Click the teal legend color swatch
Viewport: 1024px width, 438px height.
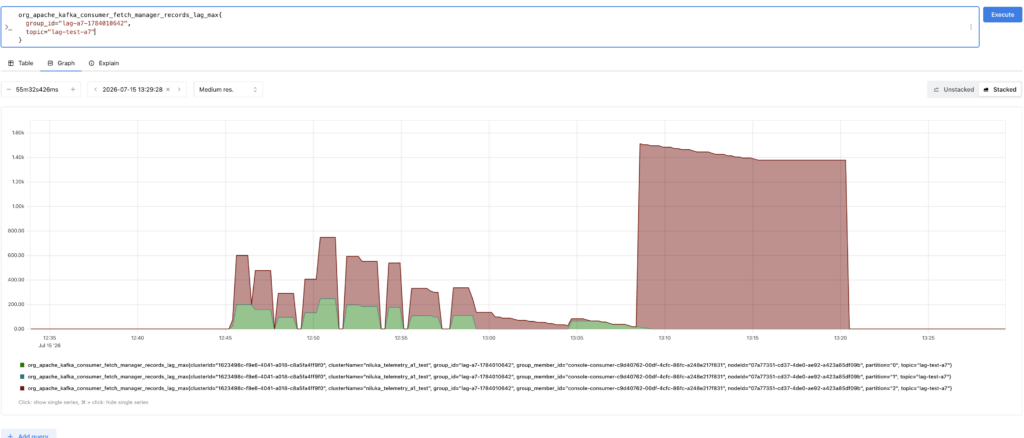[x=23, y=377]
